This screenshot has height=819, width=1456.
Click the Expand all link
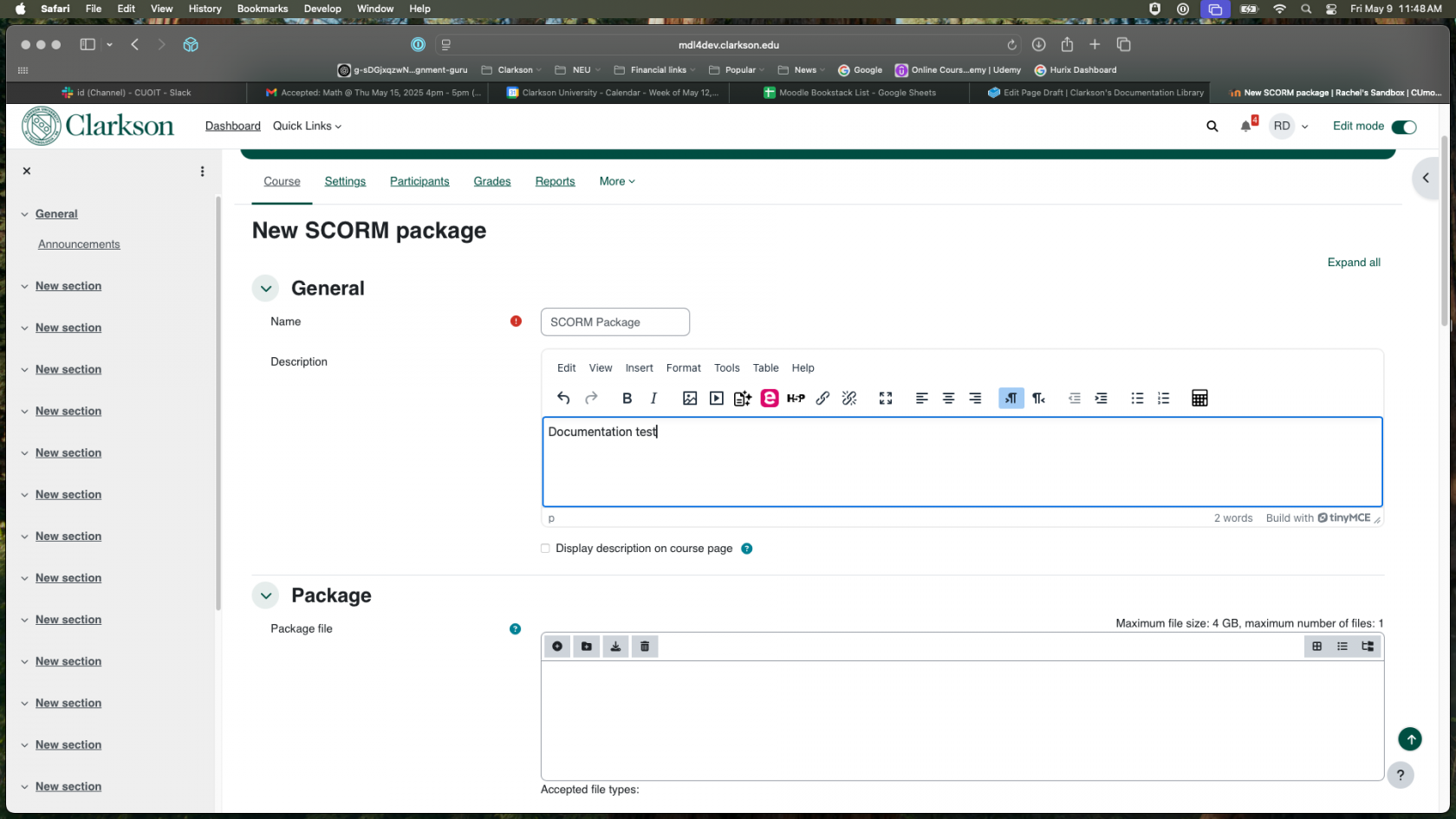(1354, 263)
